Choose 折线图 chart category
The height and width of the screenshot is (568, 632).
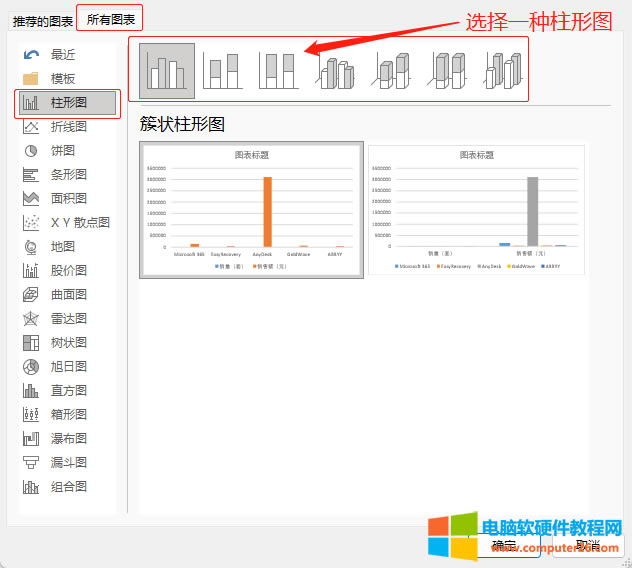coord(67,126)
